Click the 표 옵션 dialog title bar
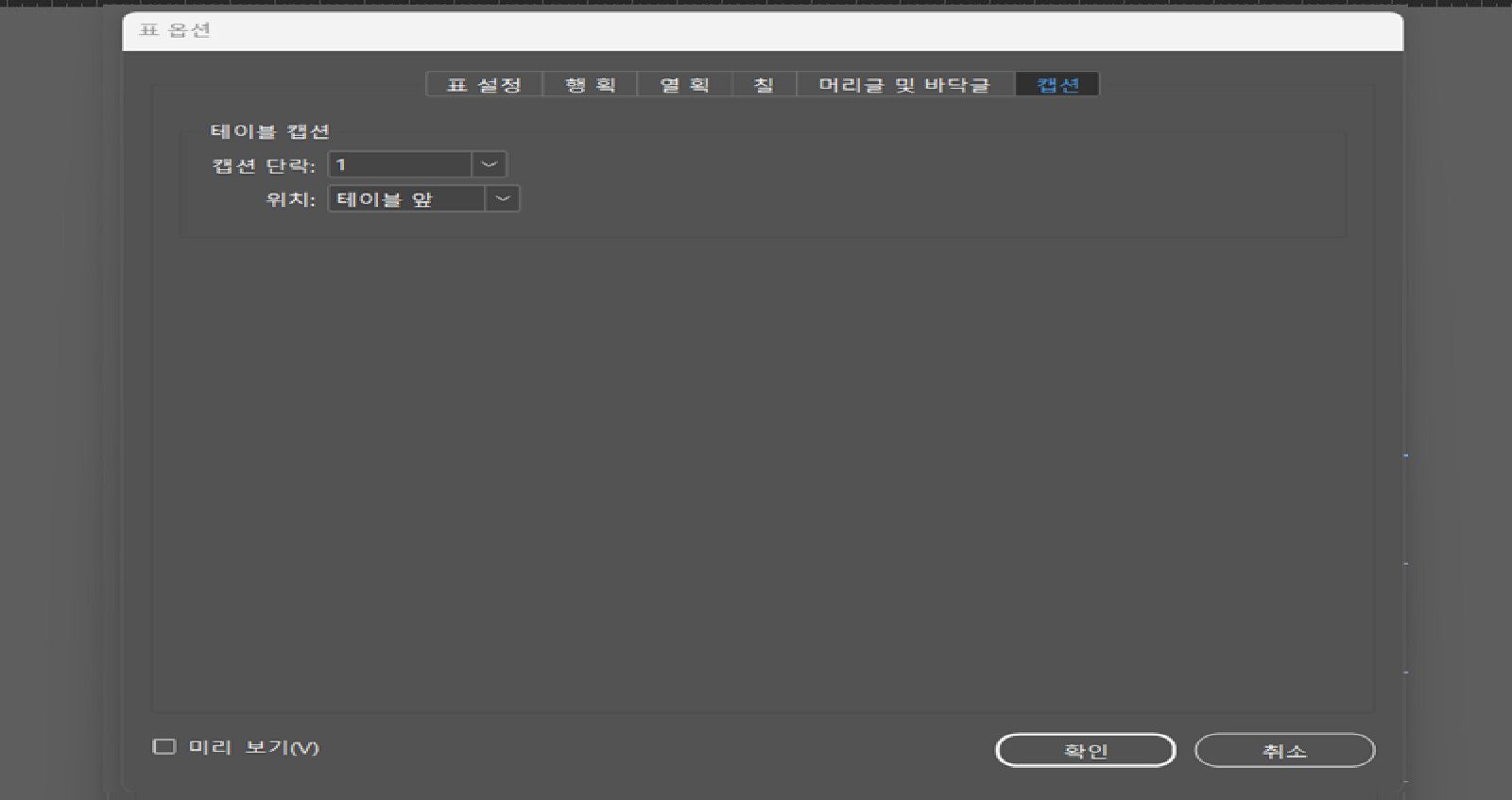 [x=763, y=30]
